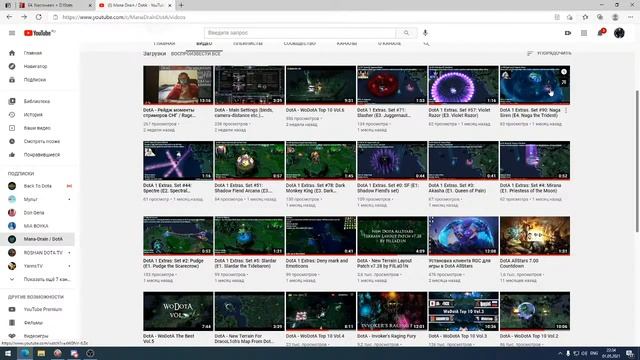
Task: Open DotA Main Settings video thumbnail
Action: pyautogui.click(x=249, y=85)
